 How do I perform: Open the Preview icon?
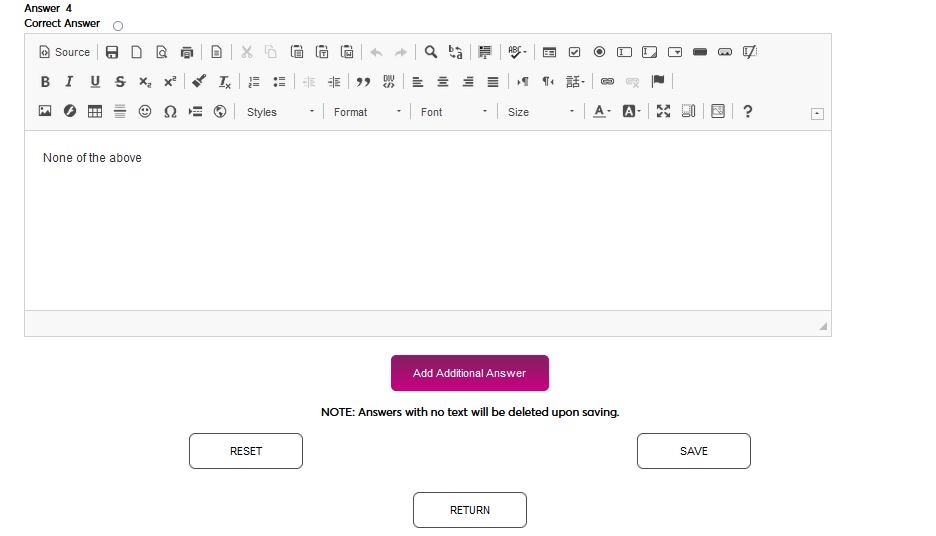coord(162,52)
